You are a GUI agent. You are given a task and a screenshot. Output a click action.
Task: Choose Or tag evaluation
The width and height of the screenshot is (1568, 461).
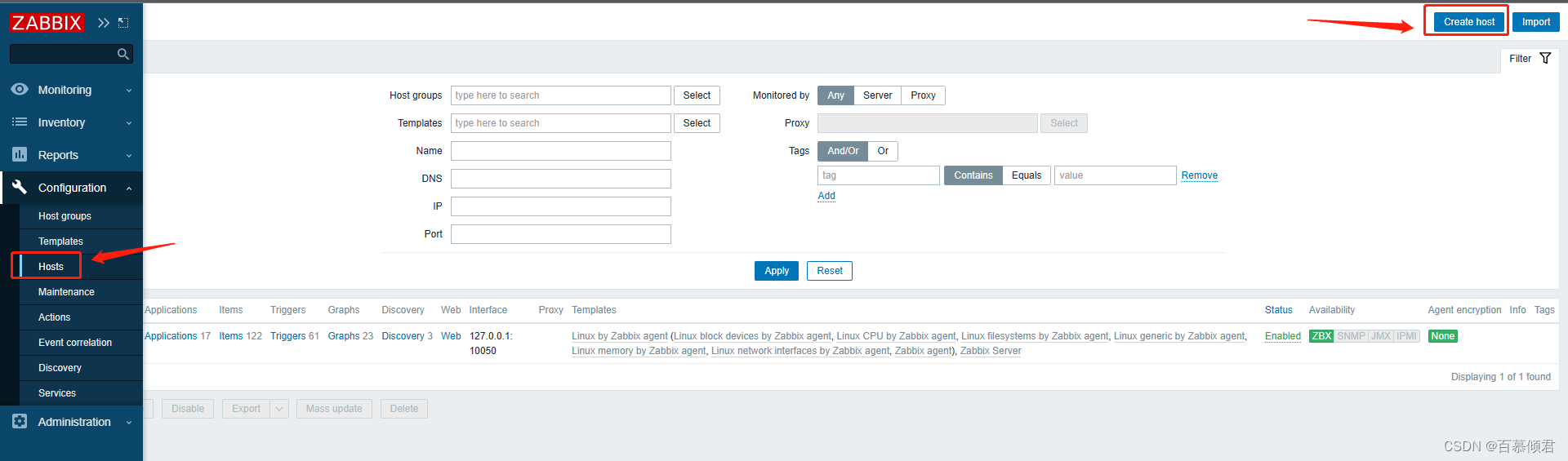(x=883, y=151)
